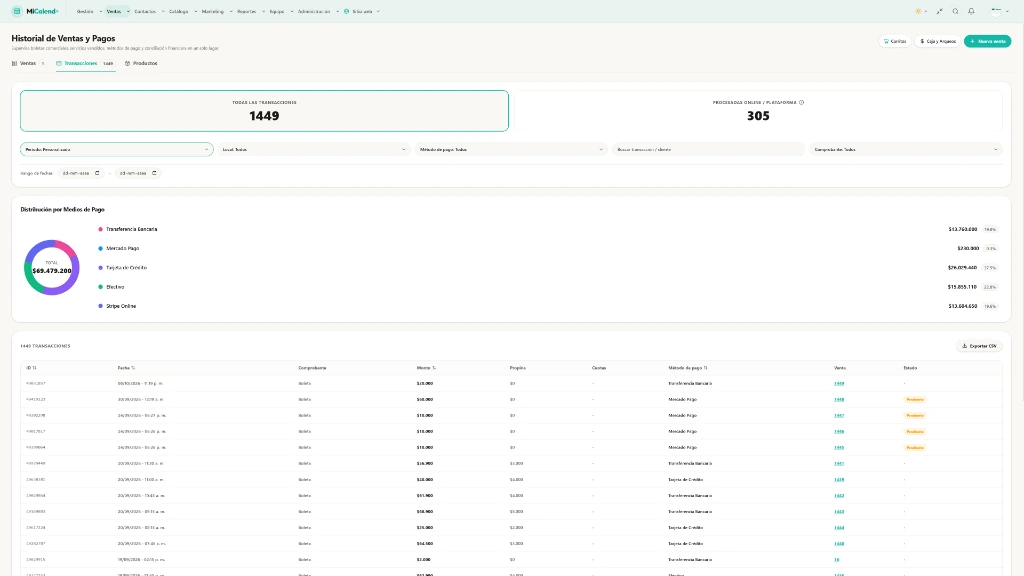Expand the Marketing menu
The image size is (1024, 576).
click(x=217, y=11)
